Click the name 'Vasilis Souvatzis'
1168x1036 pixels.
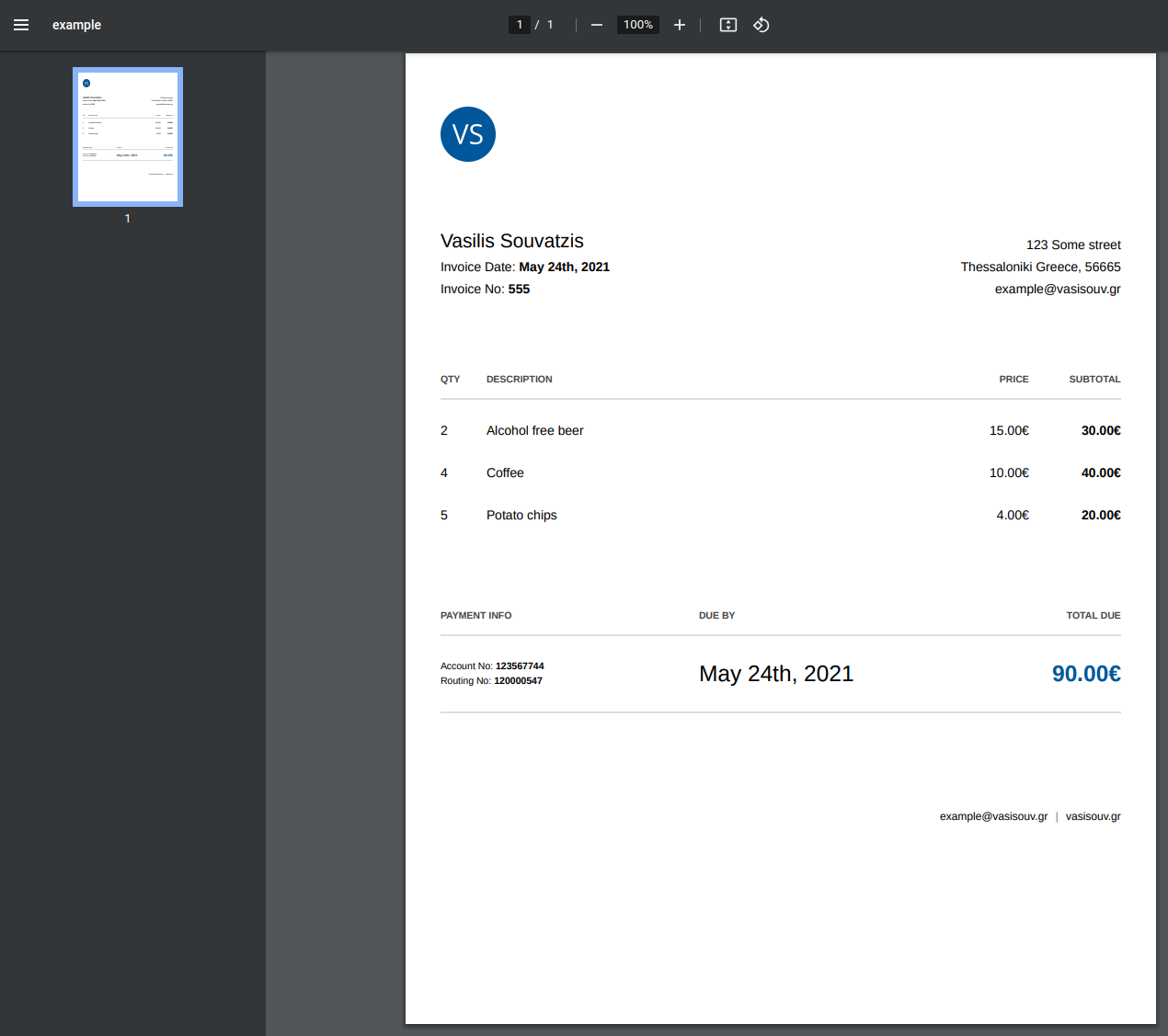512,241
